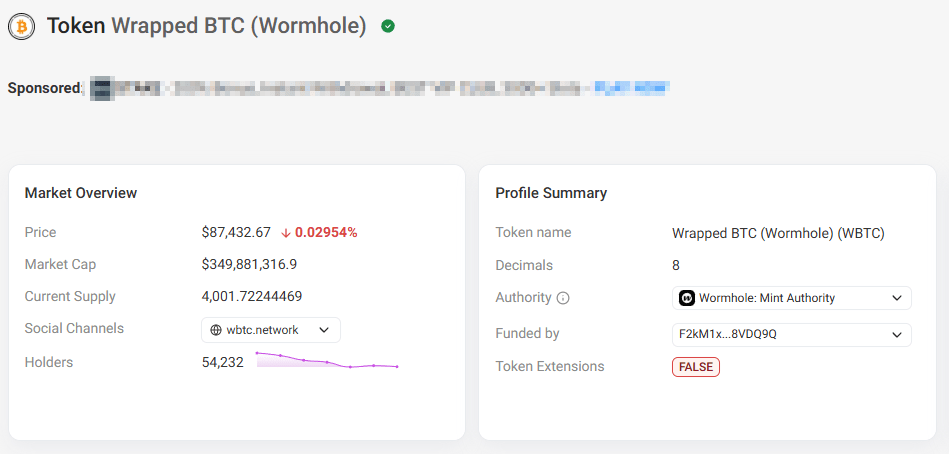Image resolution: width=949 pixels, height=454 pixels.
Task: Select the $87,432.67 price value
Action: 236,233
